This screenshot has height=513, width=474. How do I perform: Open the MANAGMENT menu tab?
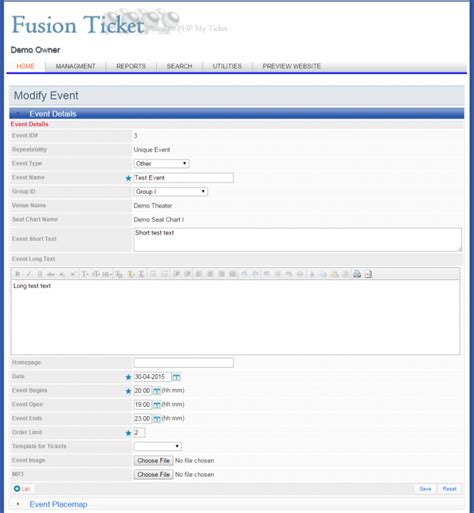pyautogui.click(x=75, y=66)
